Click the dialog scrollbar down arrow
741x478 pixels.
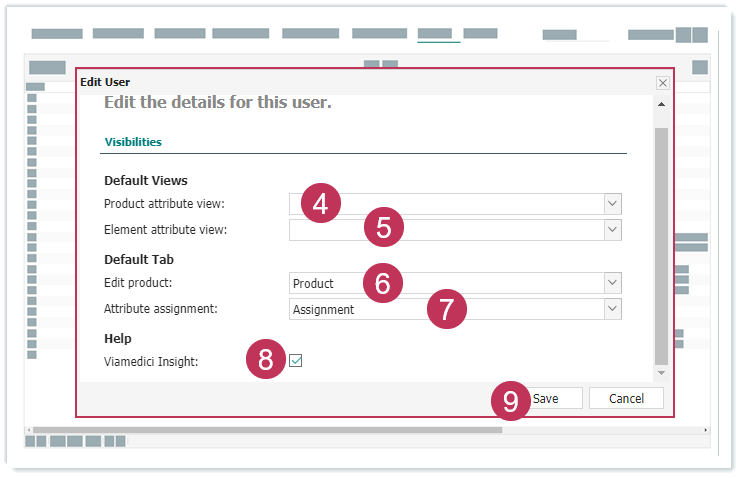click(661, 373)
